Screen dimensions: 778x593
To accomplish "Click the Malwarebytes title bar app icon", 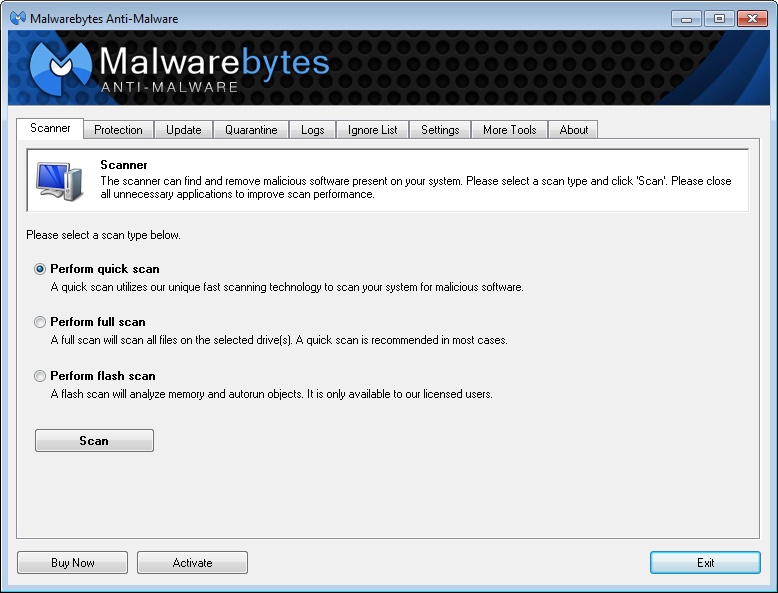I will click(18, 18).
